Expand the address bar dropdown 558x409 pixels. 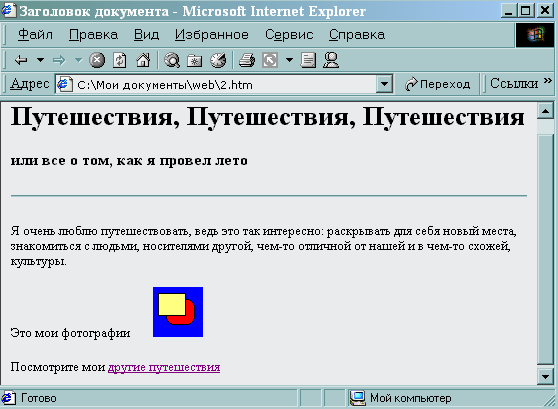point(384,84)
